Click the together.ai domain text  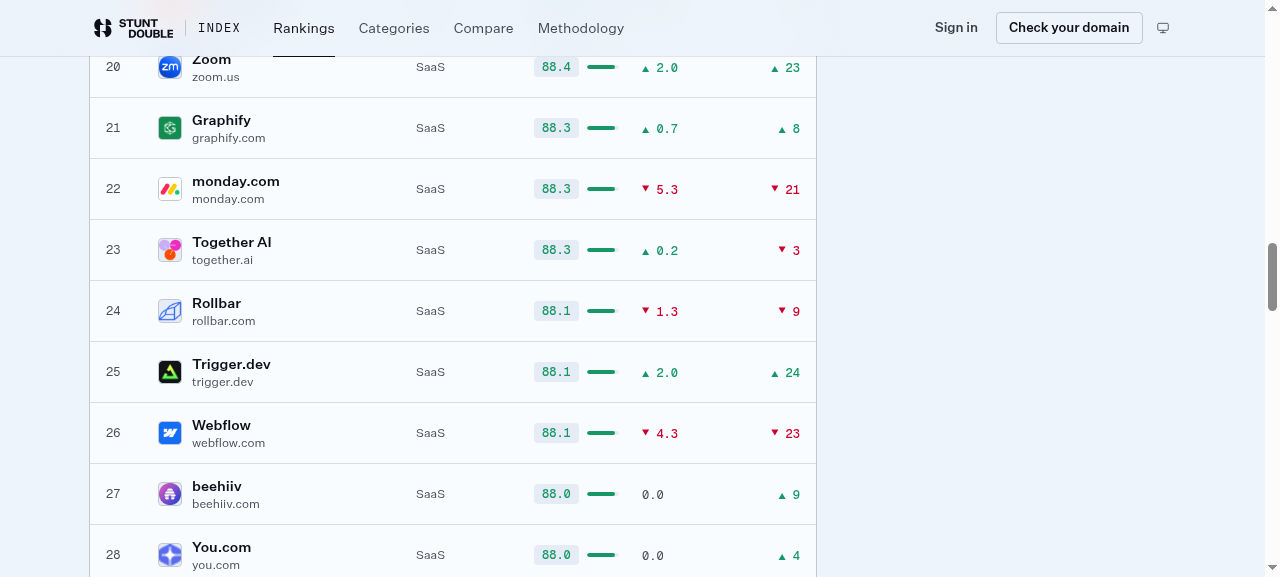point(222,260)
